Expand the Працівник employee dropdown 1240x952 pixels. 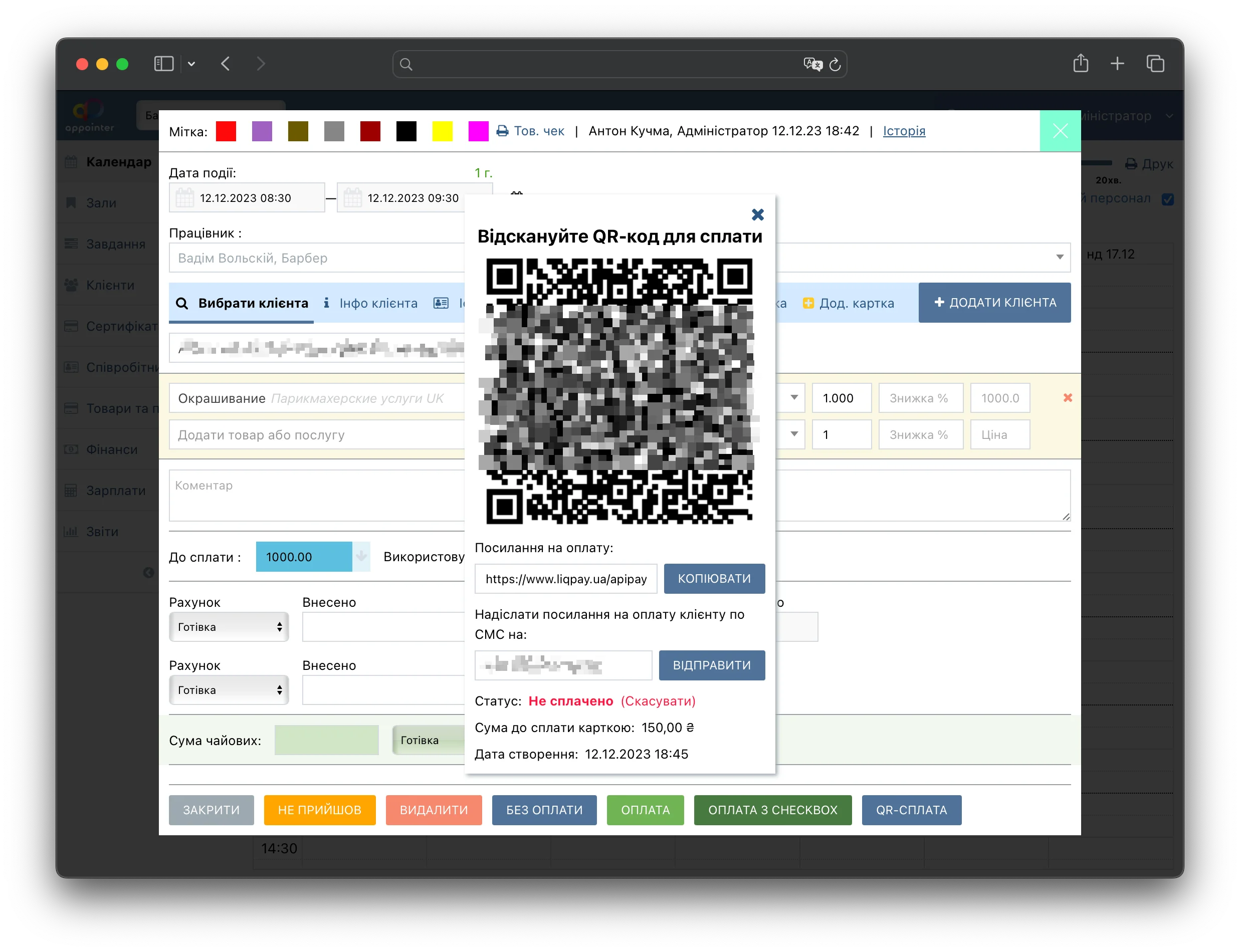click(1059, 257)
